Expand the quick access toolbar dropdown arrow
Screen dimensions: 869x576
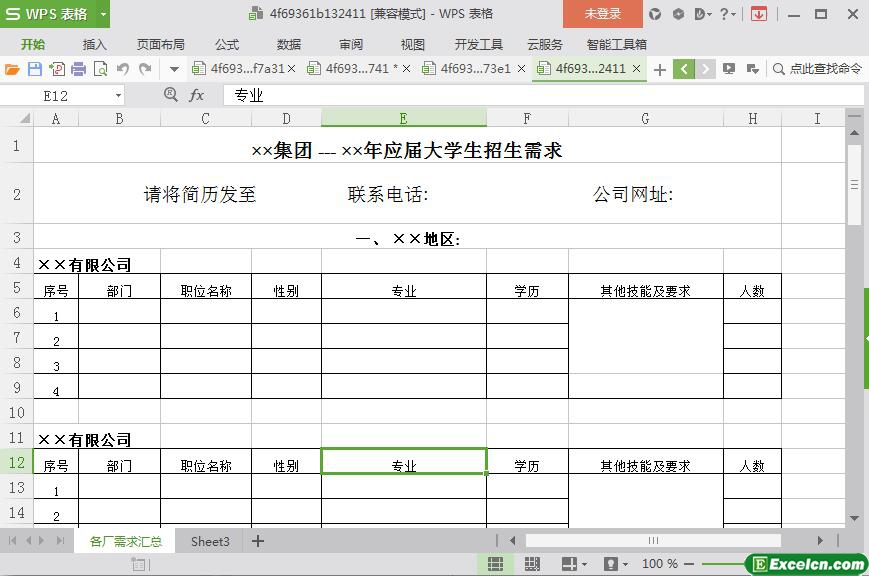click(x=174, y=69)
